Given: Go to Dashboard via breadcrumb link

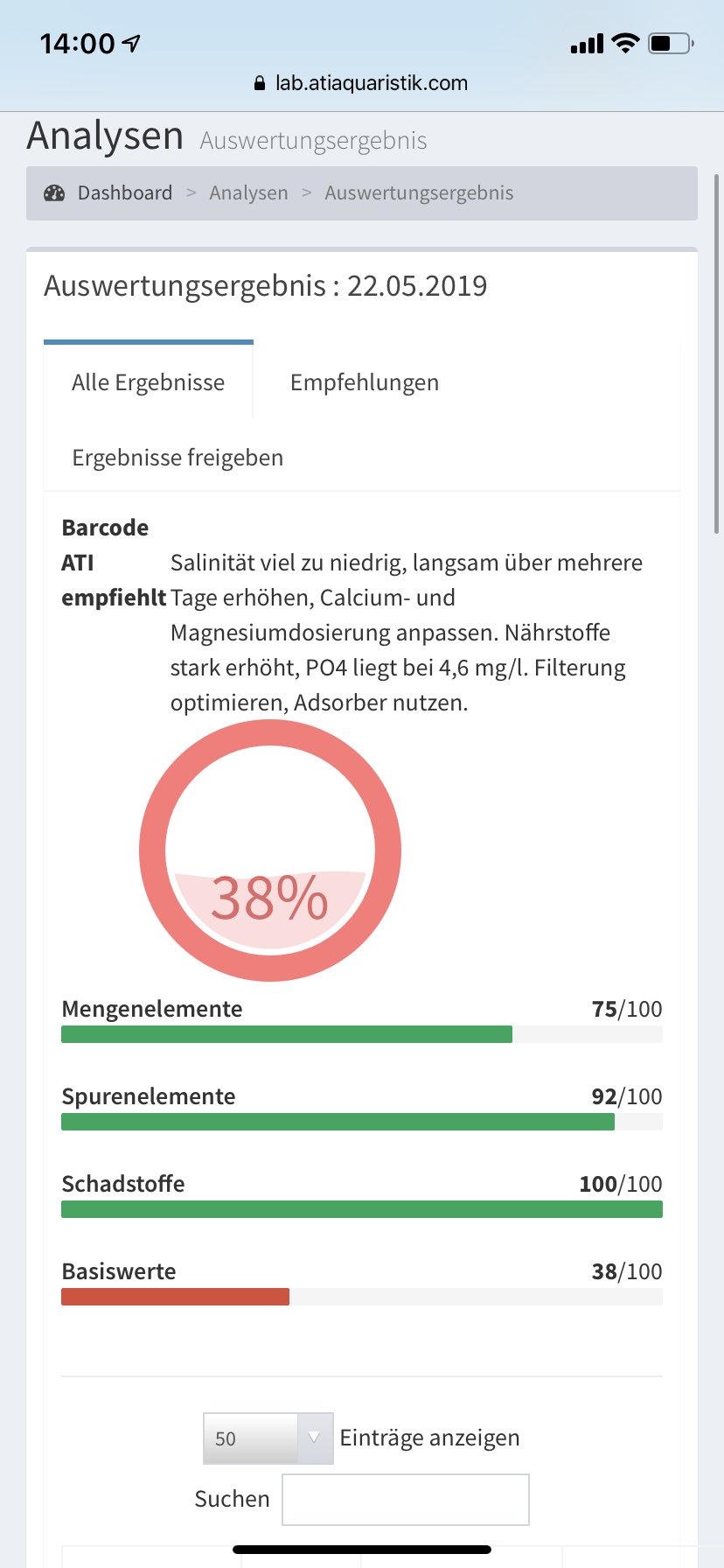Looking at the screenshot, I should (x=125, y=193).
